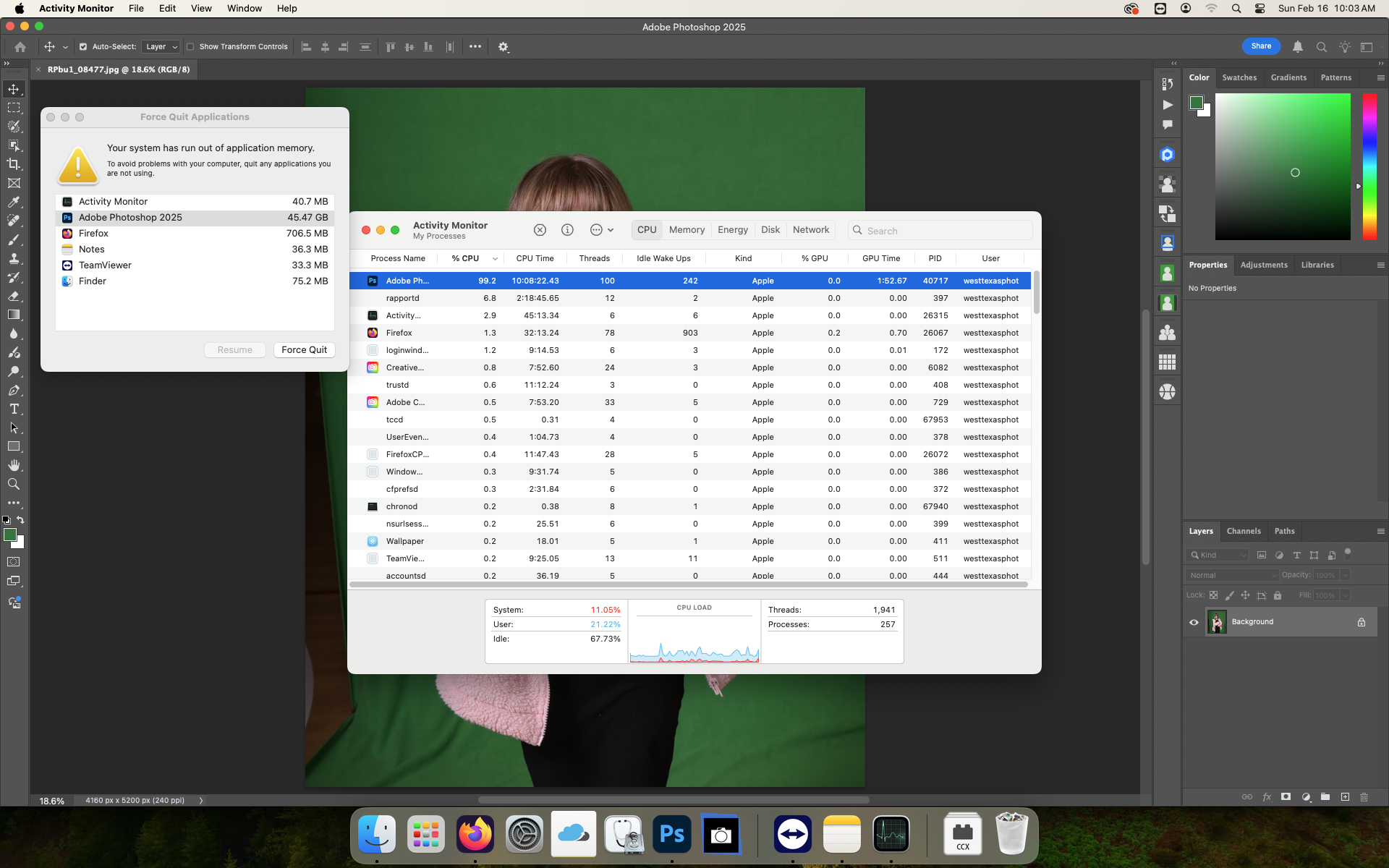Open the Swatches tab
This screenshot has width=1389, height=868.
click(1239, 77)
